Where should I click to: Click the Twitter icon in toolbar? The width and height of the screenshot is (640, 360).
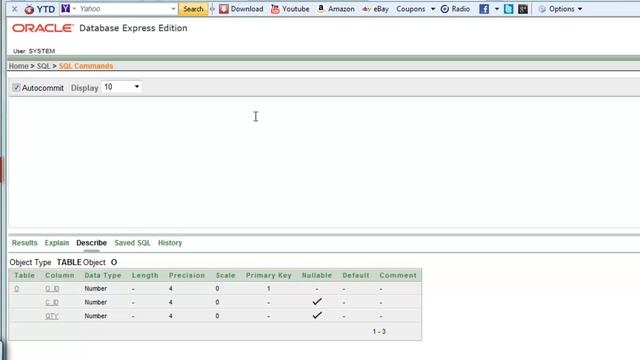click(509, 9)
